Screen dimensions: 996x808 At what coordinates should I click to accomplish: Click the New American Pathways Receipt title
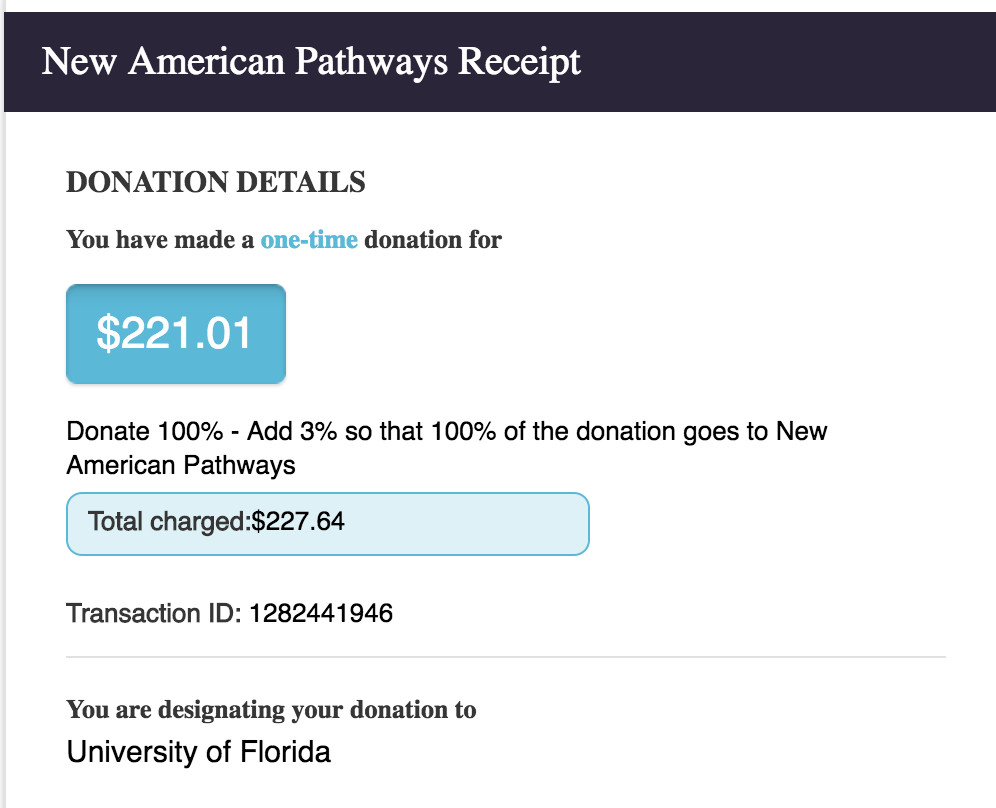(x=311, y=62)
